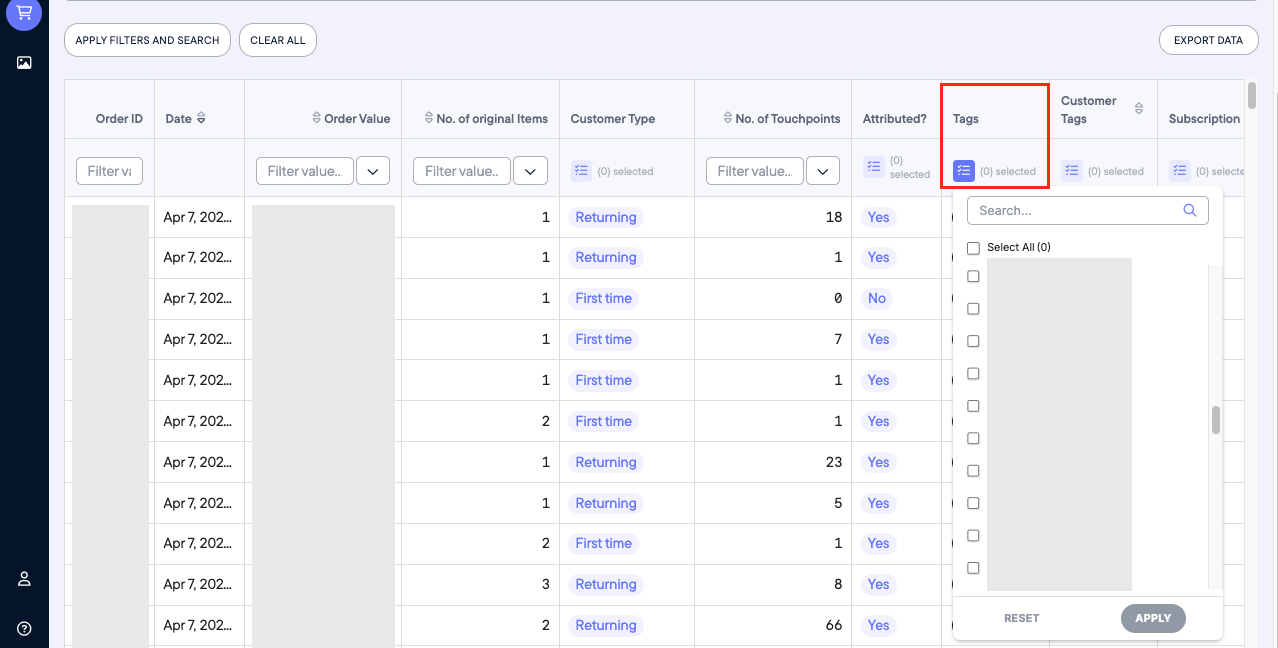The width and height of the screenshot is (1278, 648).
Task: Sort by Date column arrows
Action: coord(201,118)
